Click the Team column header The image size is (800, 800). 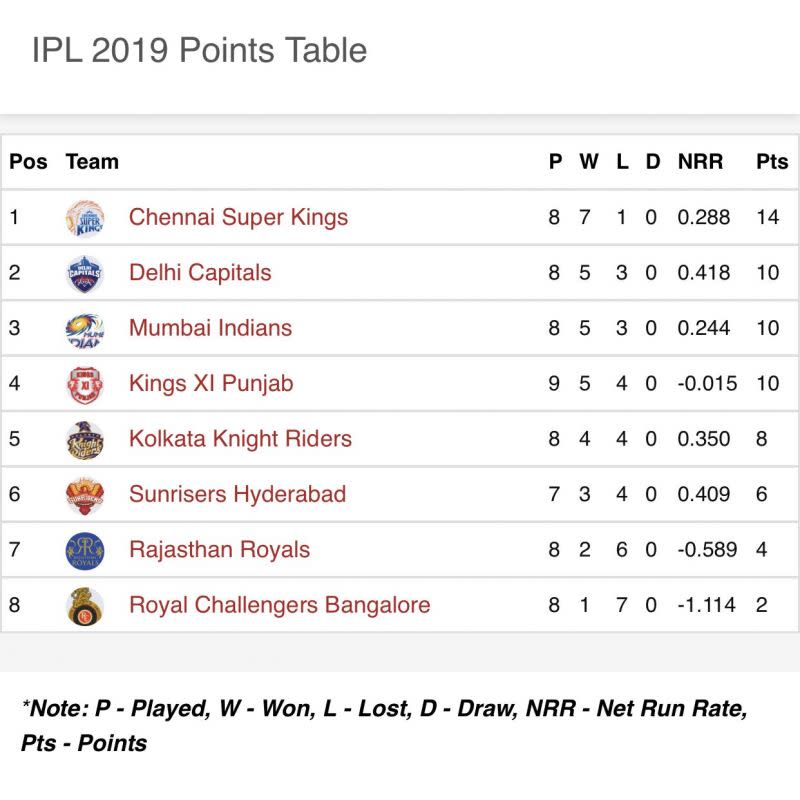click(x=92, y=162)
